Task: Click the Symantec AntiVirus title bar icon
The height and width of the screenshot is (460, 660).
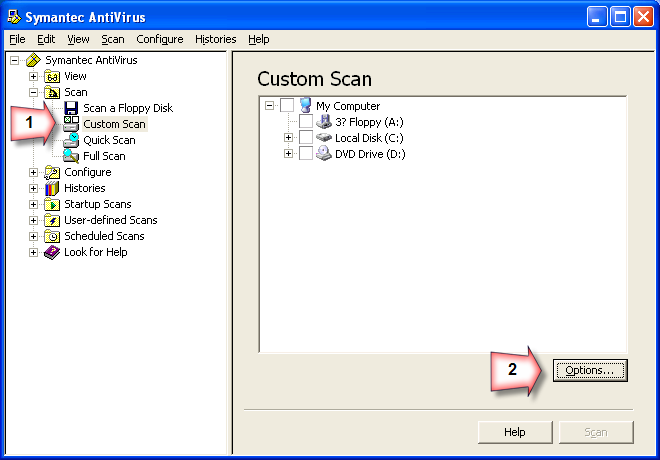Action: [x=14, y=17]
